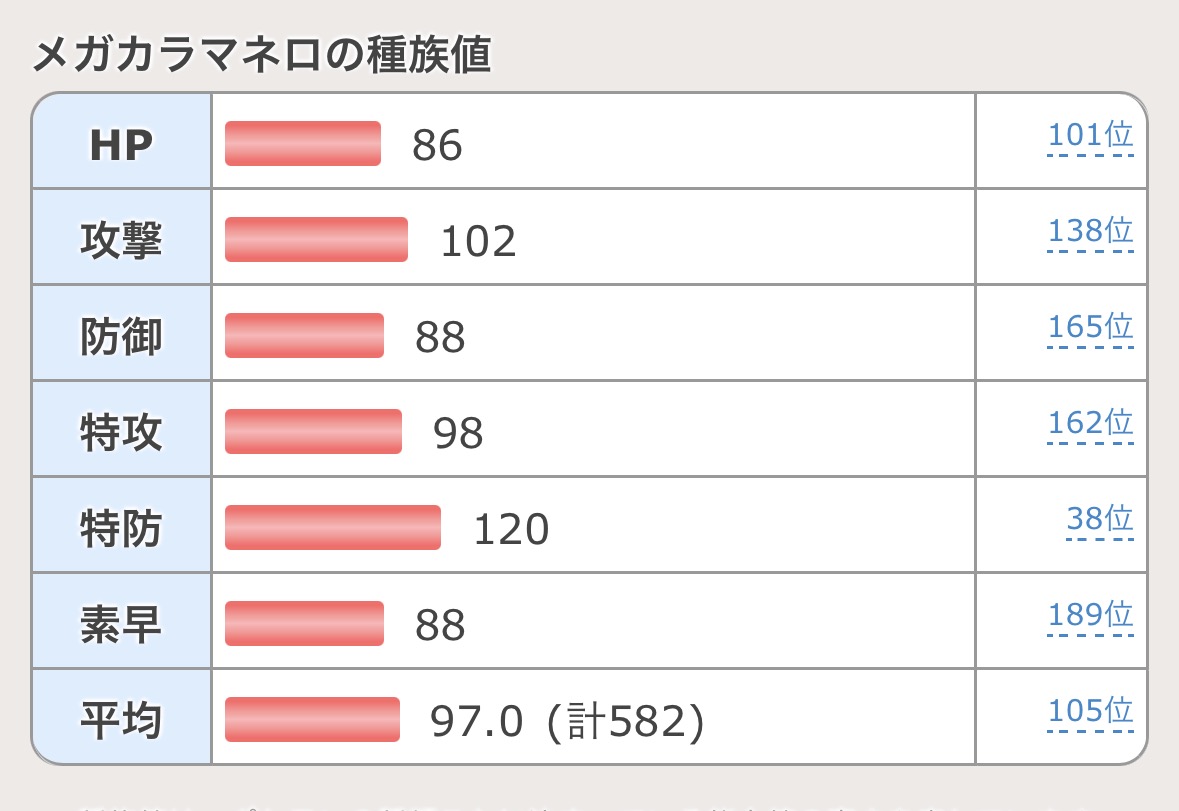
Task: Click the 攻撃 stat bar
Action: point(316,239)
